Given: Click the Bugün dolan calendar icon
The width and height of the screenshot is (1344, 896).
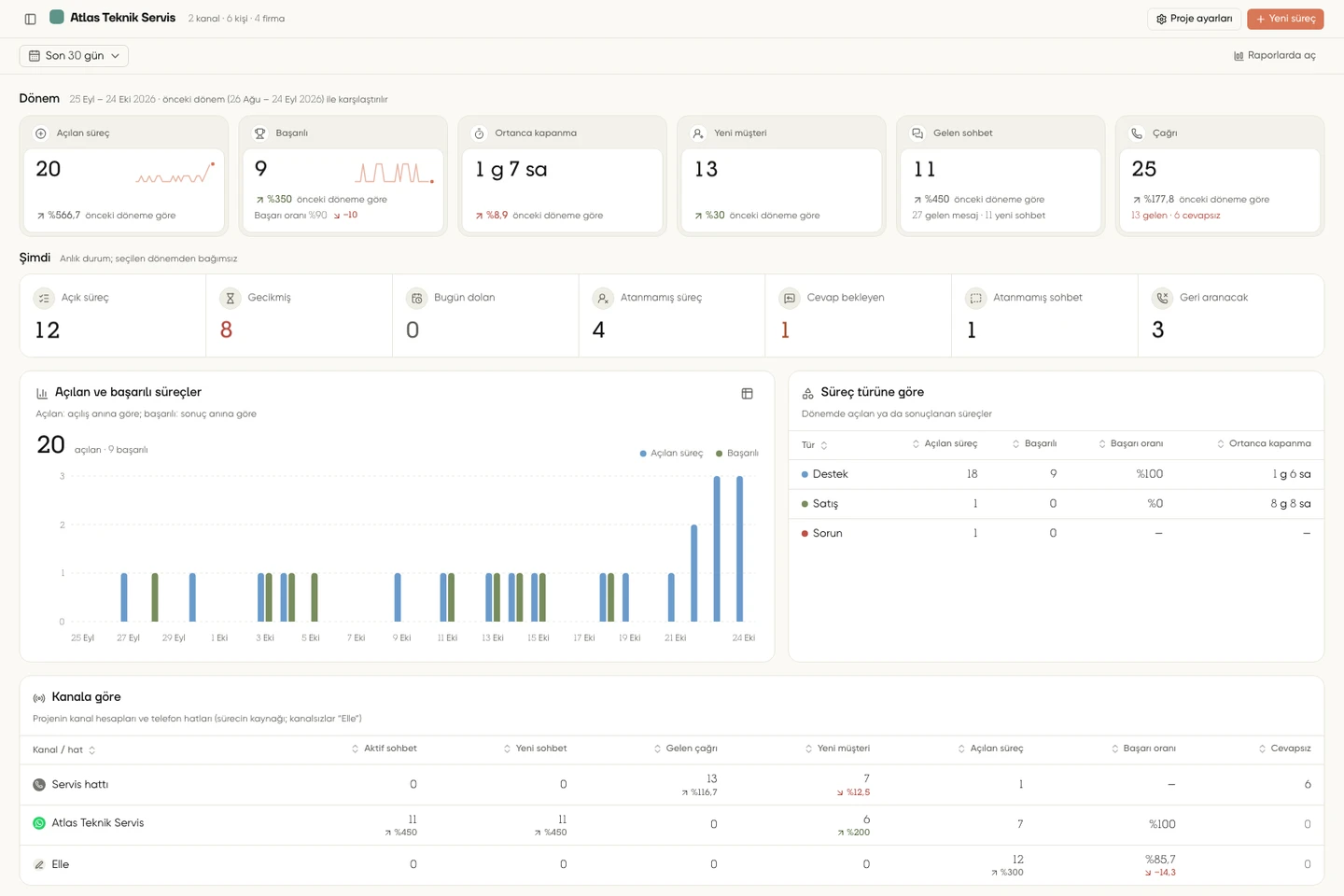Looking at the screenshot, I should tap(416, 298).
